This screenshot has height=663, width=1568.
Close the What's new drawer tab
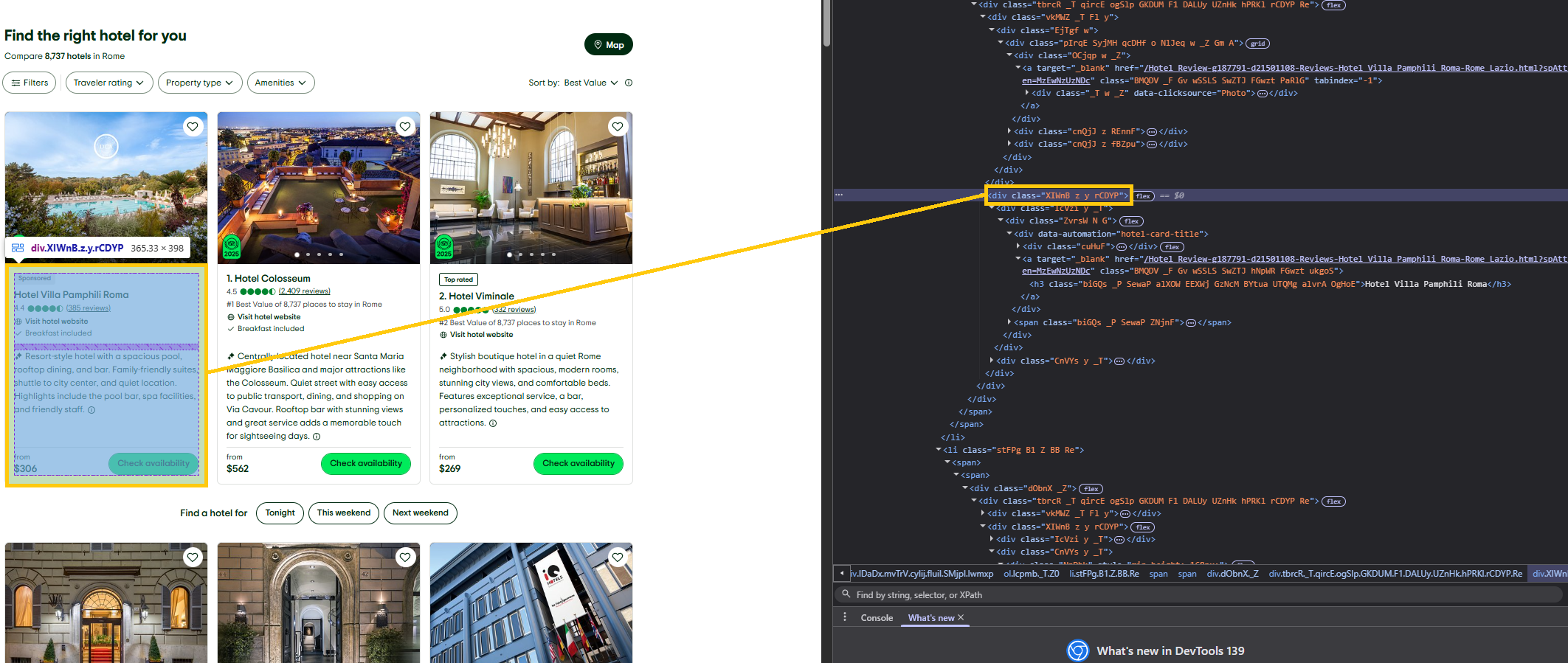pyautogui.click(x=961, y=618)
